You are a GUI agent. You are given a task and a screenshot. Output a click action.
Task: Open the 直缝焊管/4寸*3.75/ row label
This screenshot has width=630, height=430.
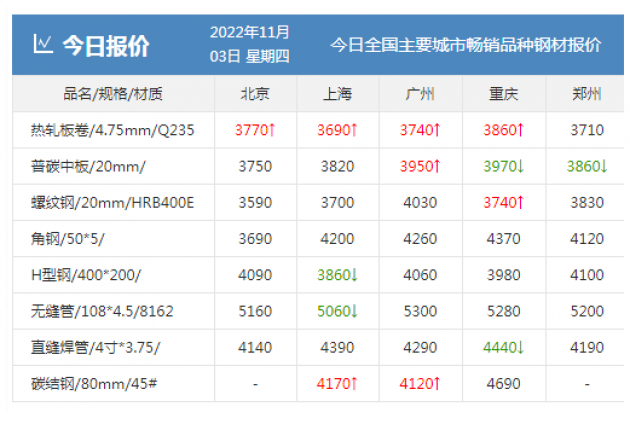[x=96, y=347]
